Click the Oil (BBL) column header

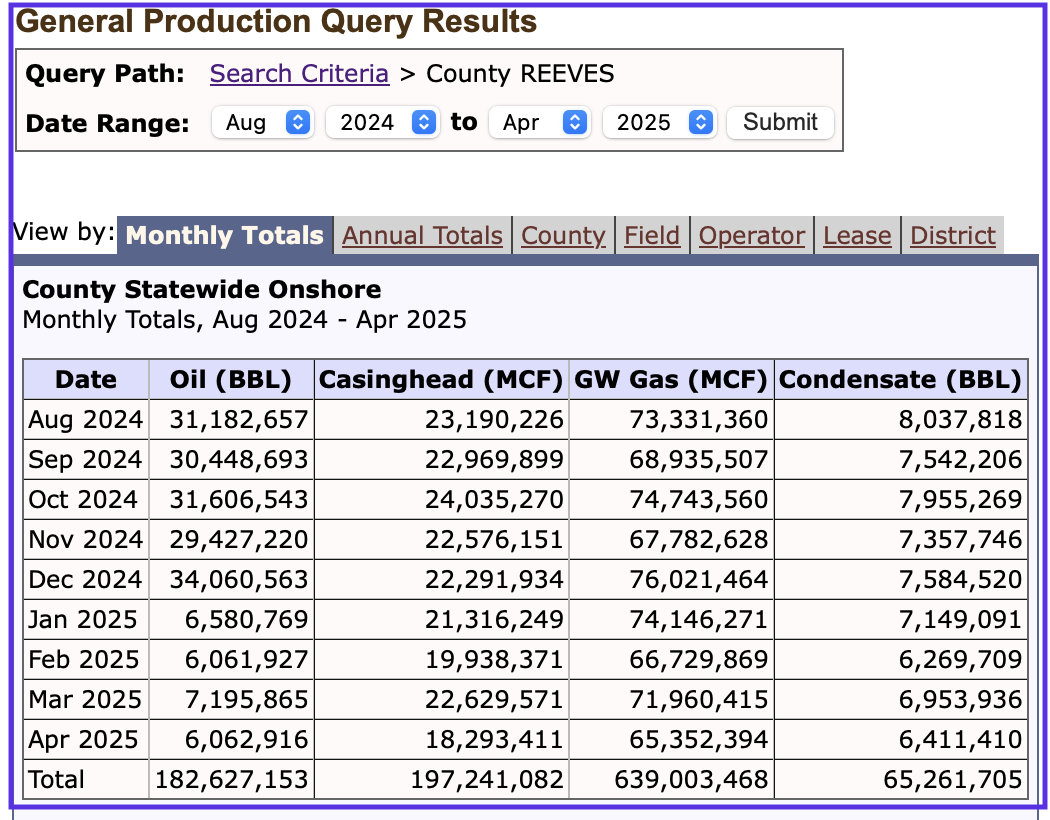(231, 380)
